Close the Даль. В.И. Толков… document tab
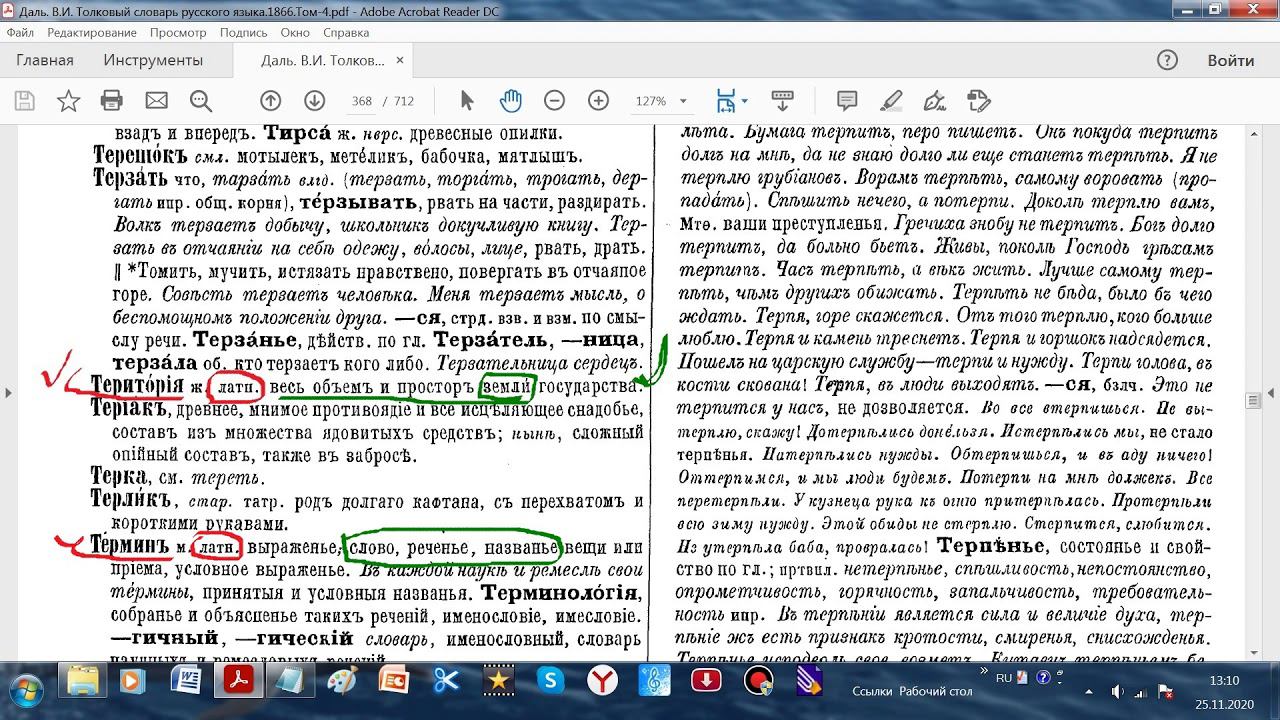 pyautogui.click(x=401, y=60)
